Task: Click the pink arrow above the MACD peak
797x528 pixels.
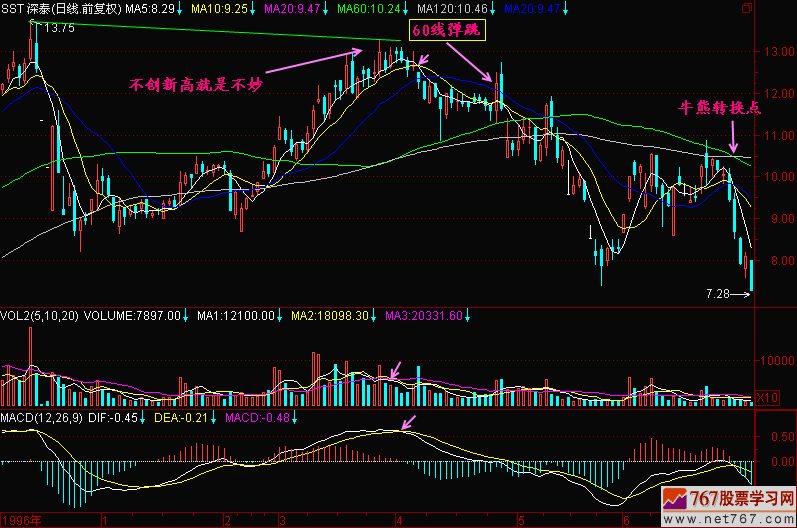Action: pos(408,422)
